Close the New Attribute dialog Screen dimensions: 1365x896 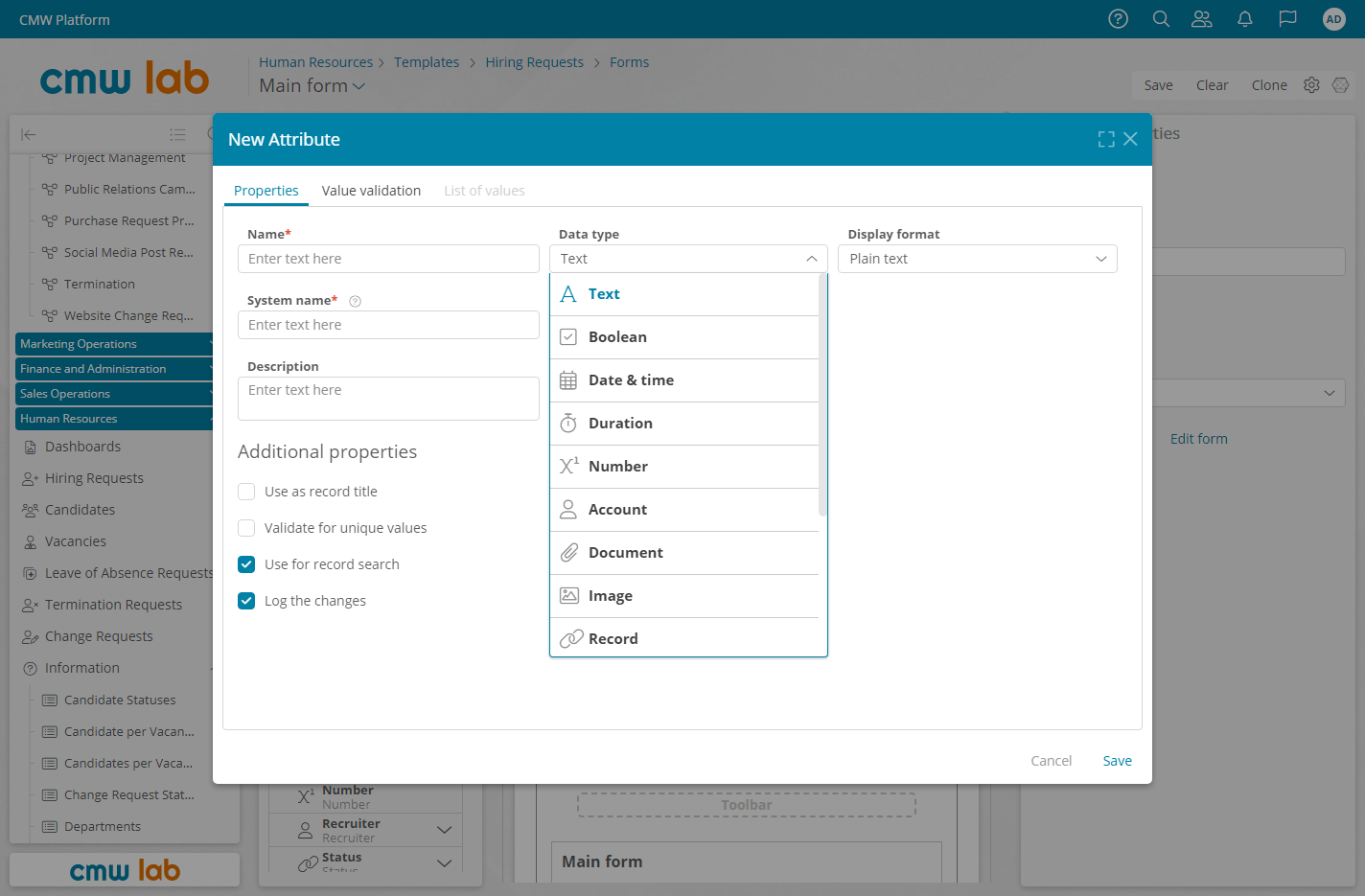[x=1130, y=139]
